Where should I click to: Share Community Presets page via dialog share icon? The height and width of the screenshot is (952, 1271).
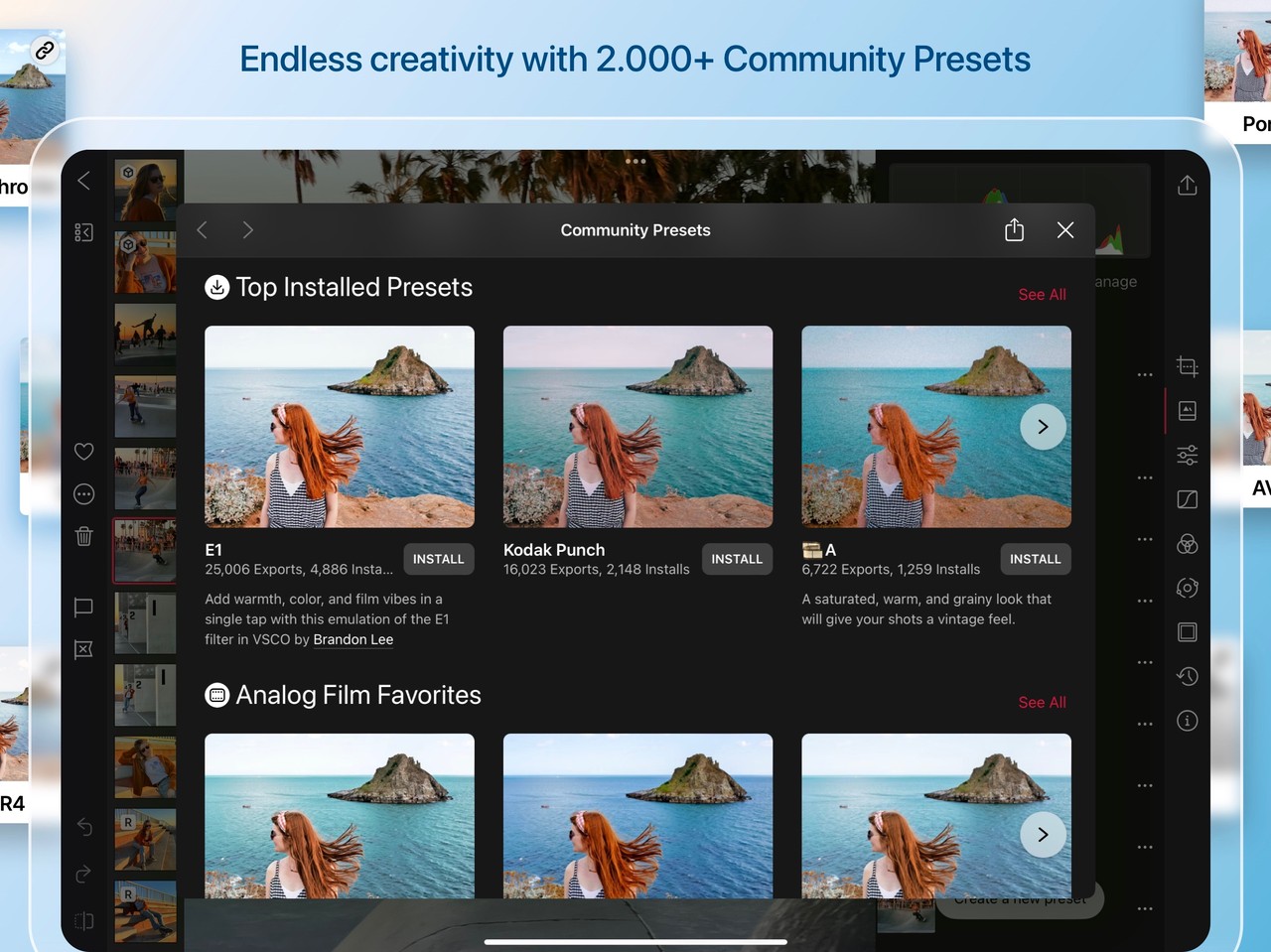[1014, 229]
